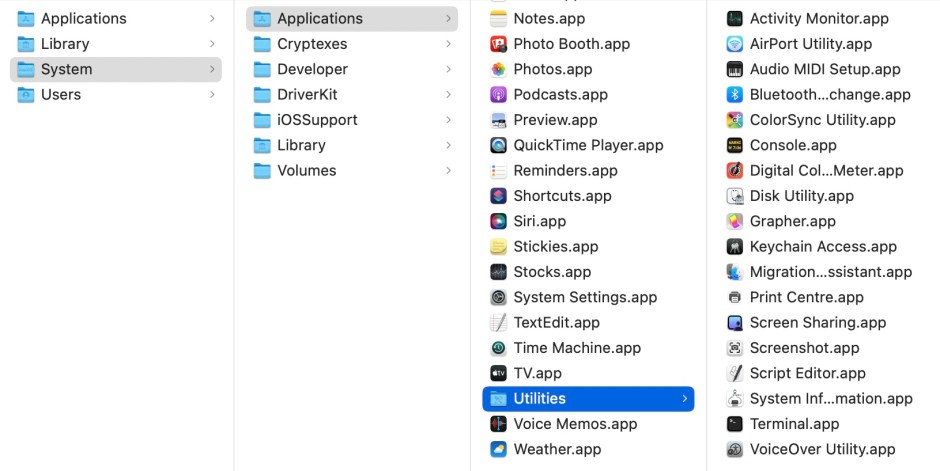Select the Volumes folder

306,170
